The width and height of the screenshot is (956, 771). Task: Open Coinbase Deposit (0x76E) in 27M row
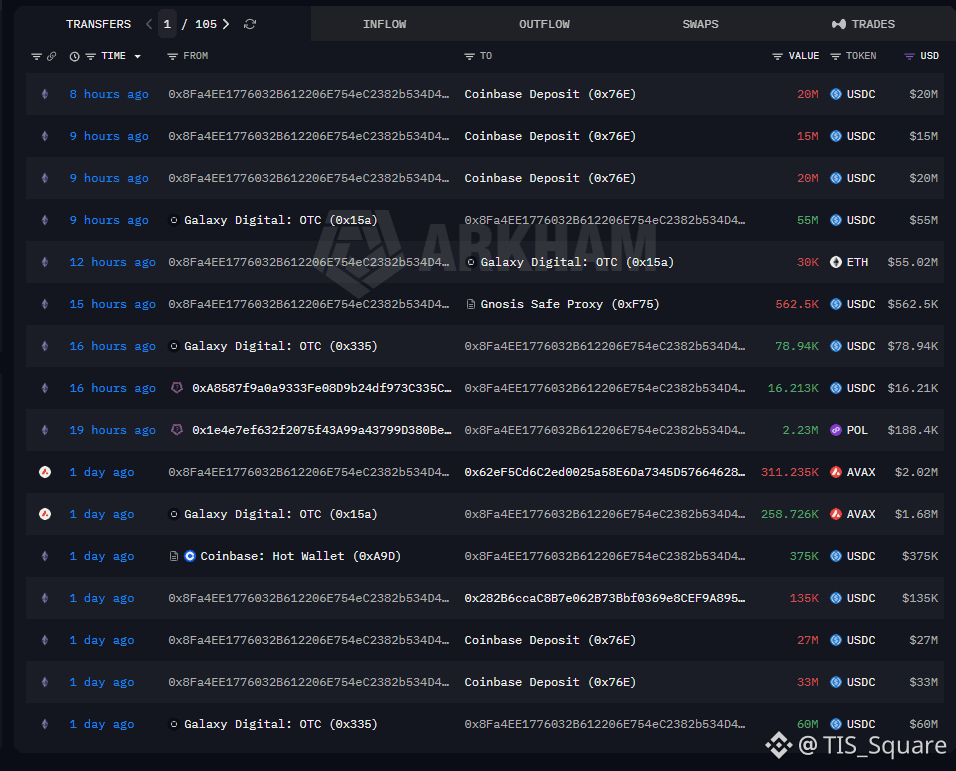[550, 641]
